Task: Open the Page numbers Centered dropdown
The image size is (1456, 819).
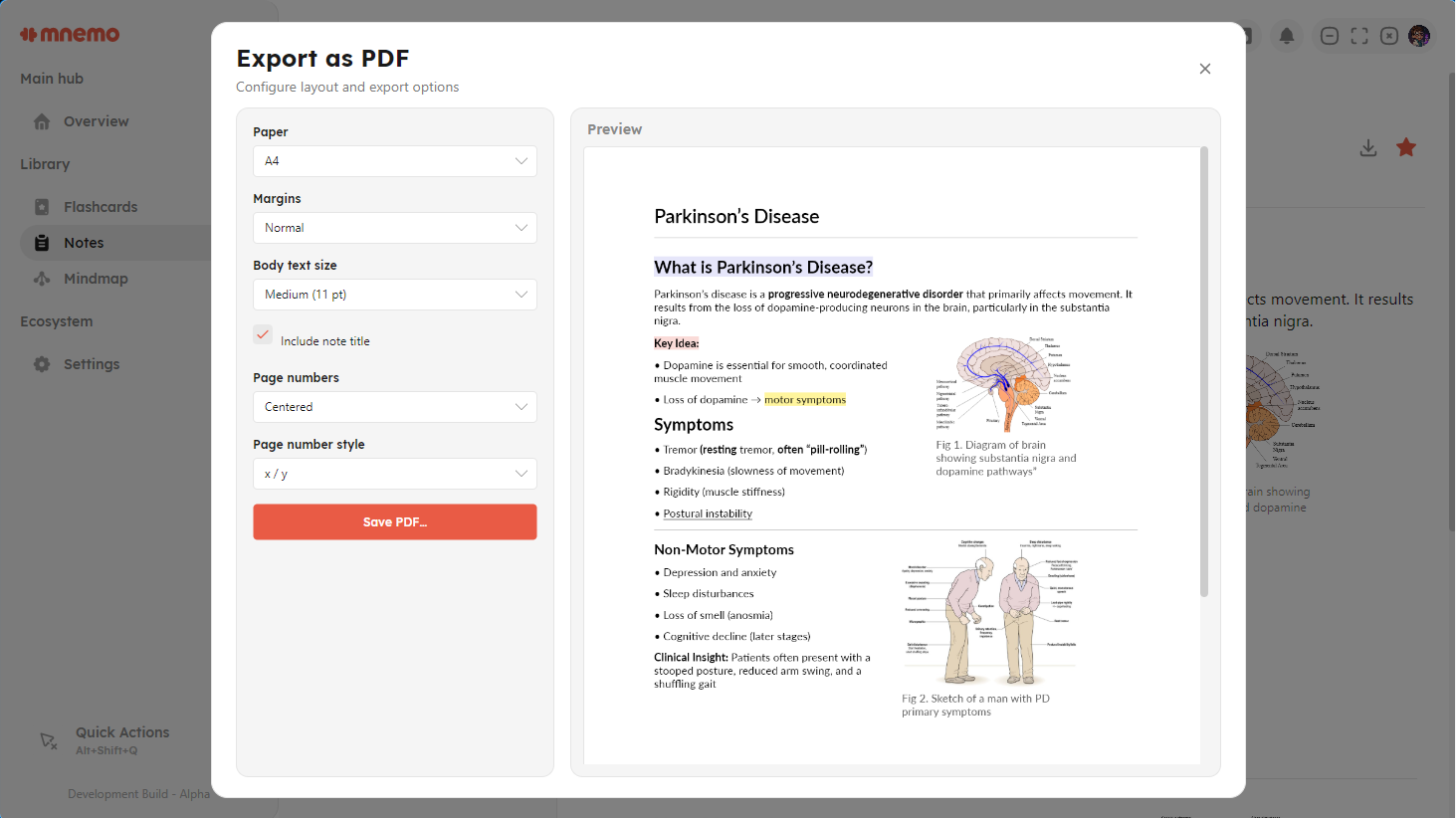Action: click(395, 407)
